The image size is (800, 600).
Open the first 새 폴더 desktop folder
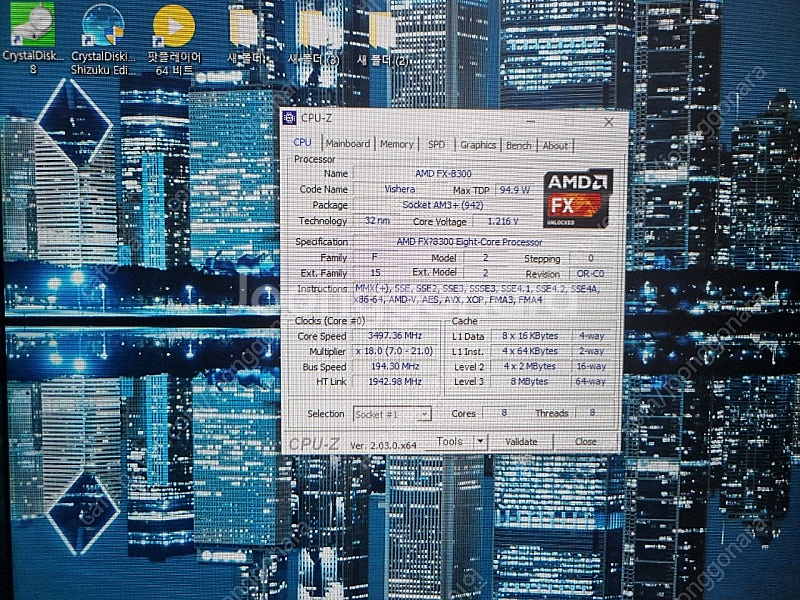(x=245, y=37)
